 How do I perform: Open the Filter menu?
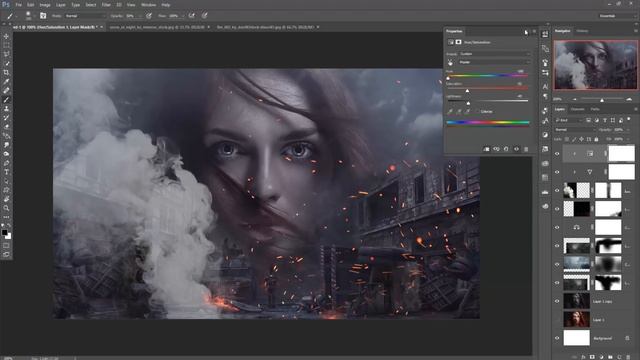pos(106,5)
